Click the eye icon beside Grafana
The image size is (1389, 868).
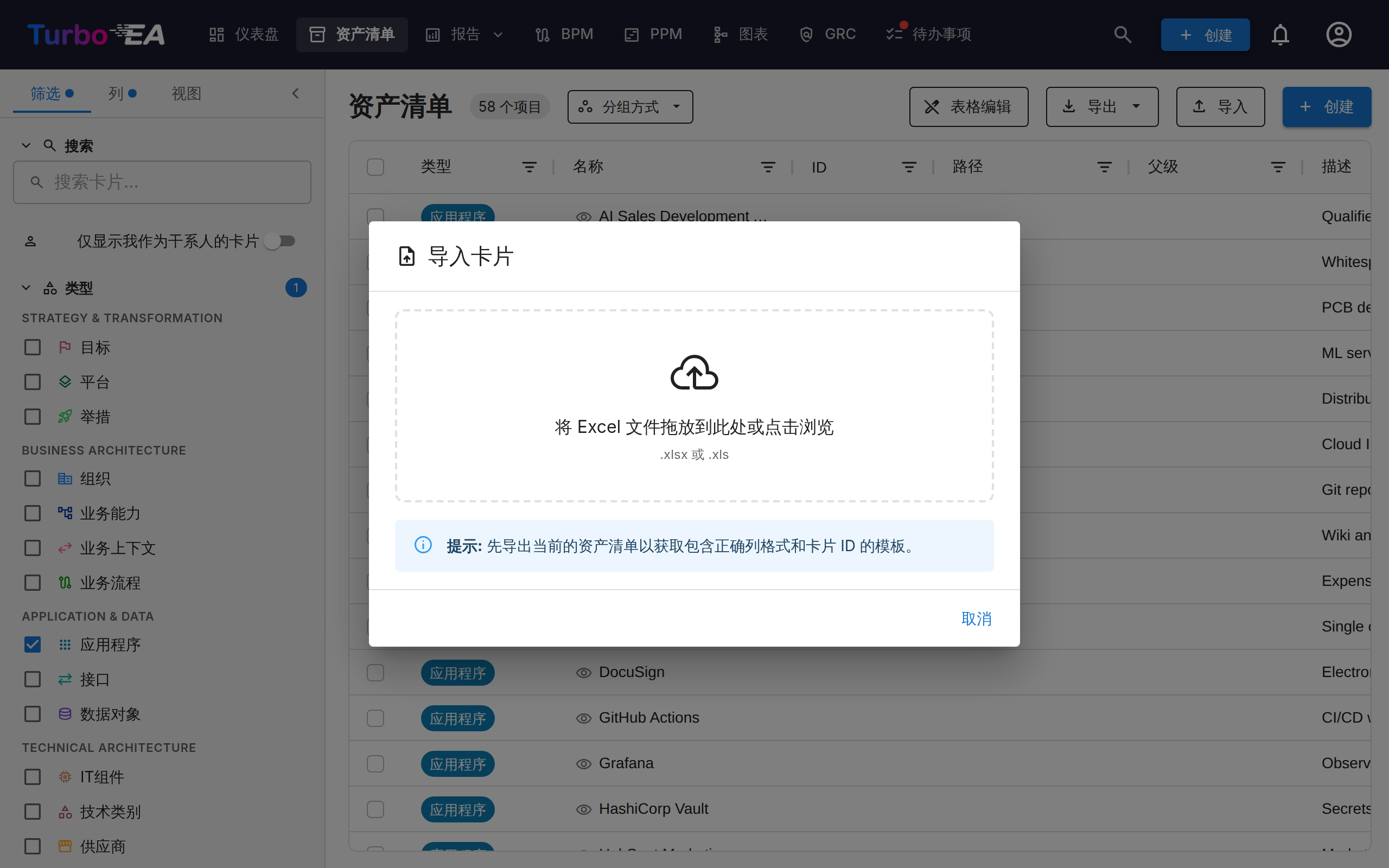click(x=584, y=764)
